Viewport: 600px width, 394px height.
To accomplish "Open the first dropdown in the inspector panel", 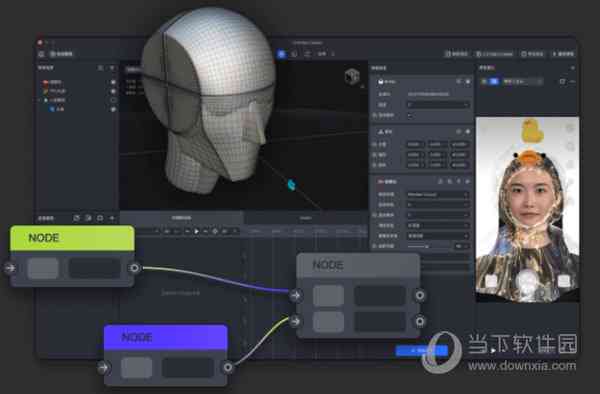I will pyautogui.click(x=438, y=105).
